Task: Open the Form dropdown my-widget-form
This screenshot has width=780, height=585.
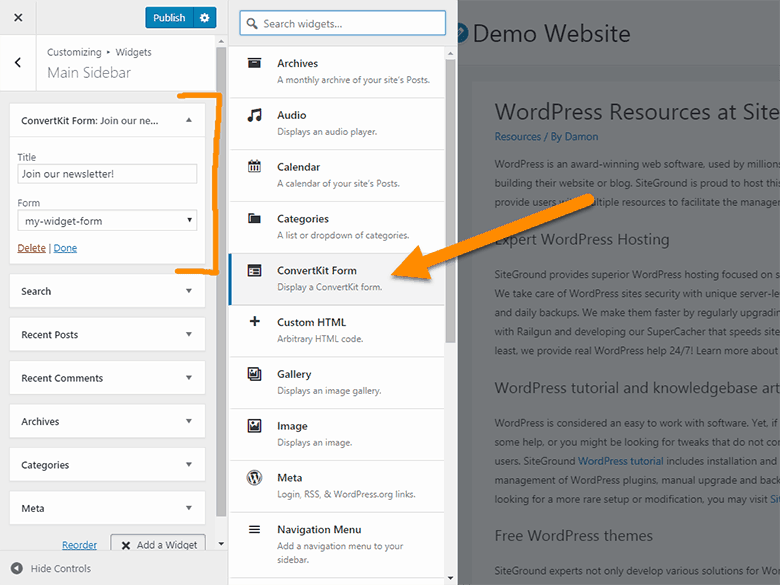Action: [107, 221]
